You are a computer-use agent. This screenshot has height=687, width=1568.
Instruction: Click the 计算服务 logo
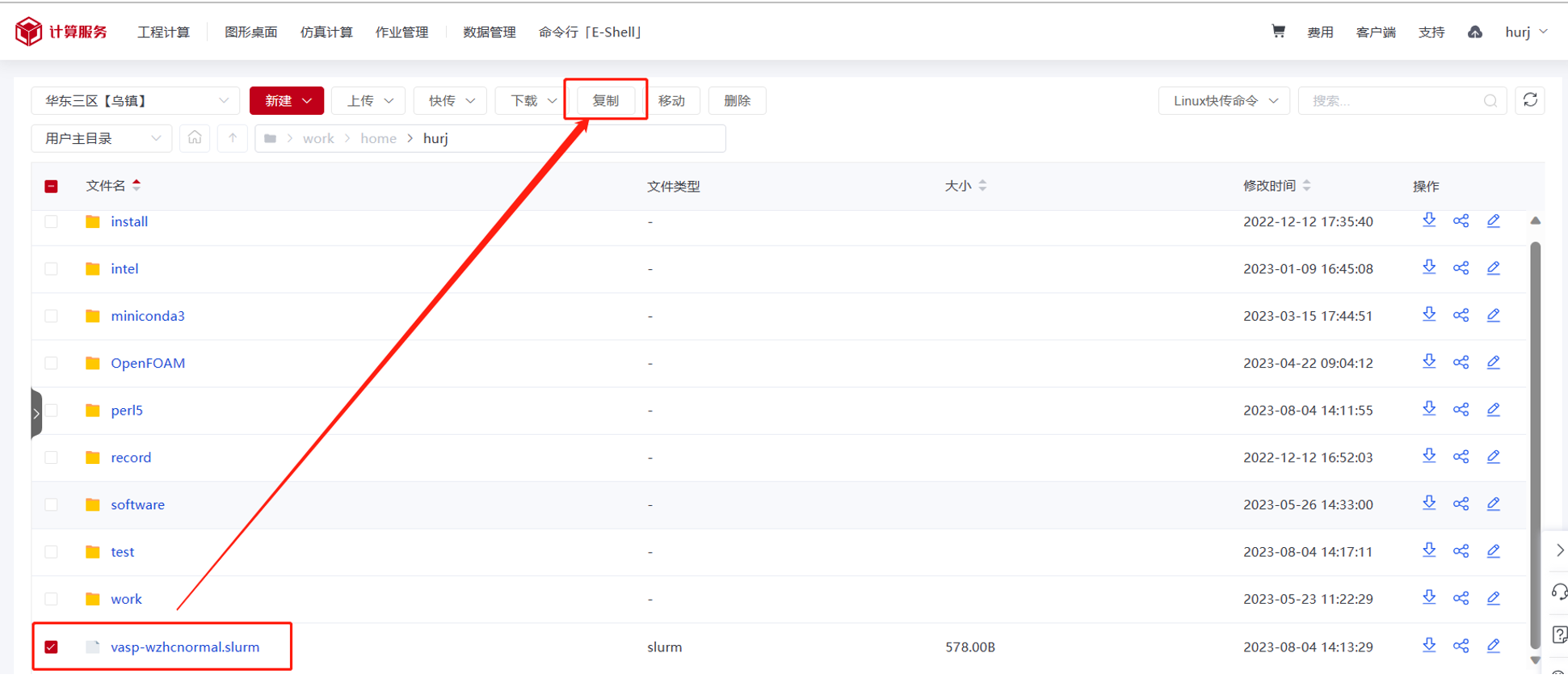[61, 32]
